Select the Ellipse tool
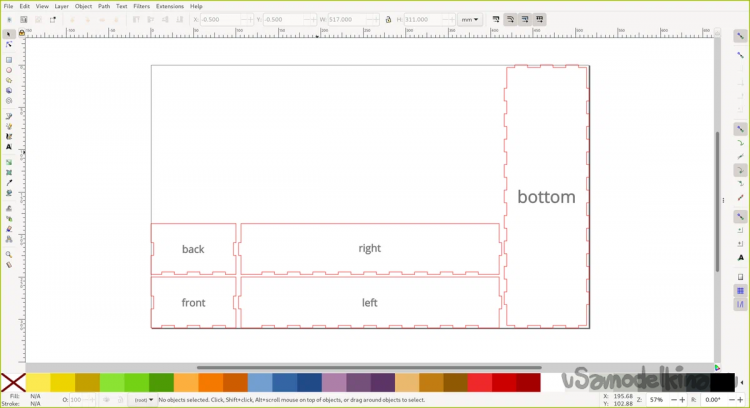Viewport: 750px width, 408px height. click(9, 70)
